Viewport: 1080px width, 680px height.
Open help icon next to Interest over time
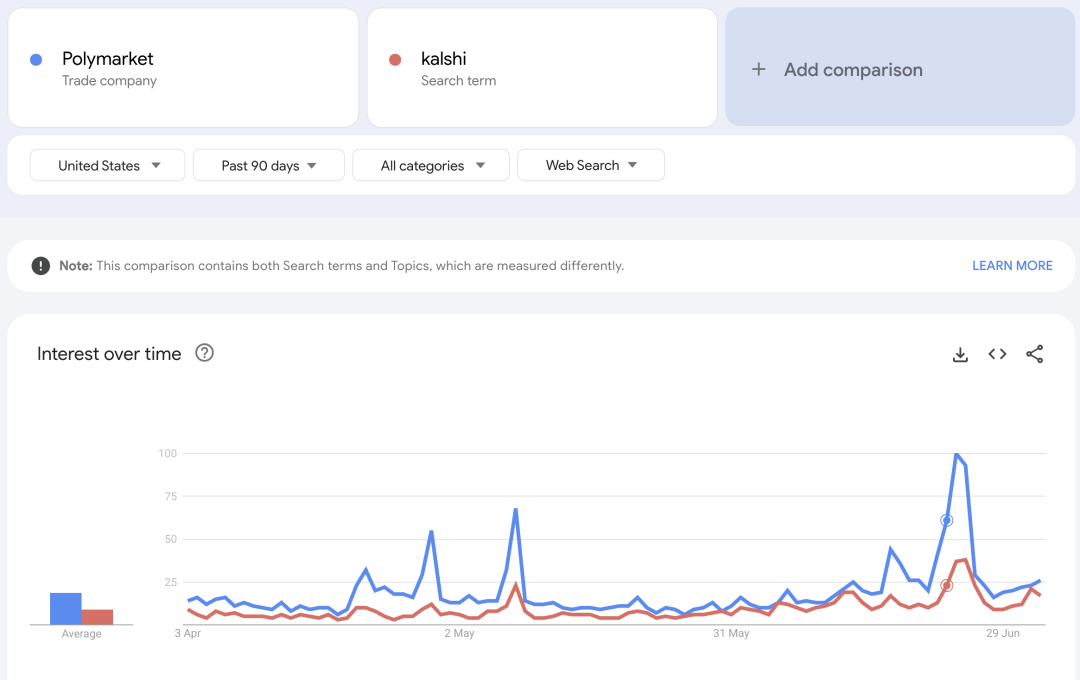coord(205,353)
